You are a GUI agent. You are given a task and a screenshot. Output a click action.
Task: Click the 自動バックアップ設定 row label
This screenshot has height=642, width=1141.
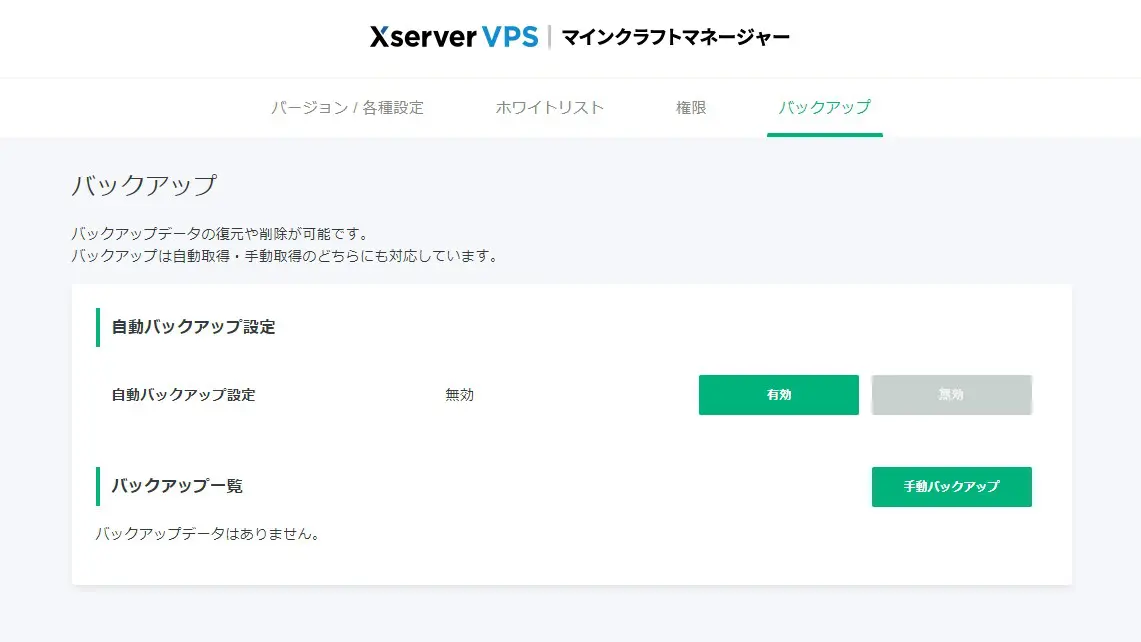coord(183,395)
